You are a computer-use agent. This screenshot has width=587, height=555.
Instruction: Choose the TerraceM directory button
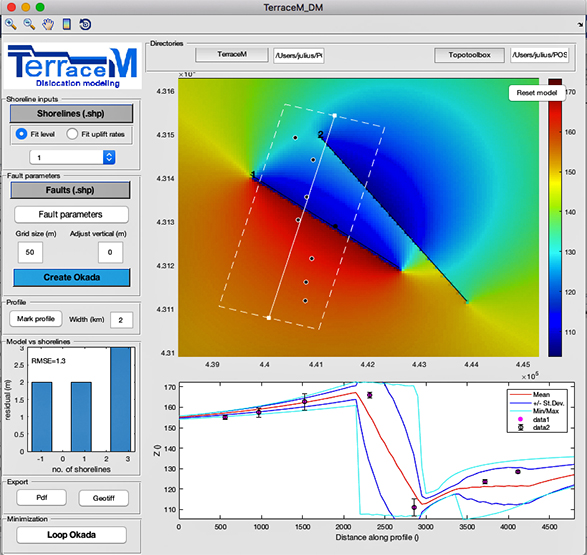pos(232,55)
